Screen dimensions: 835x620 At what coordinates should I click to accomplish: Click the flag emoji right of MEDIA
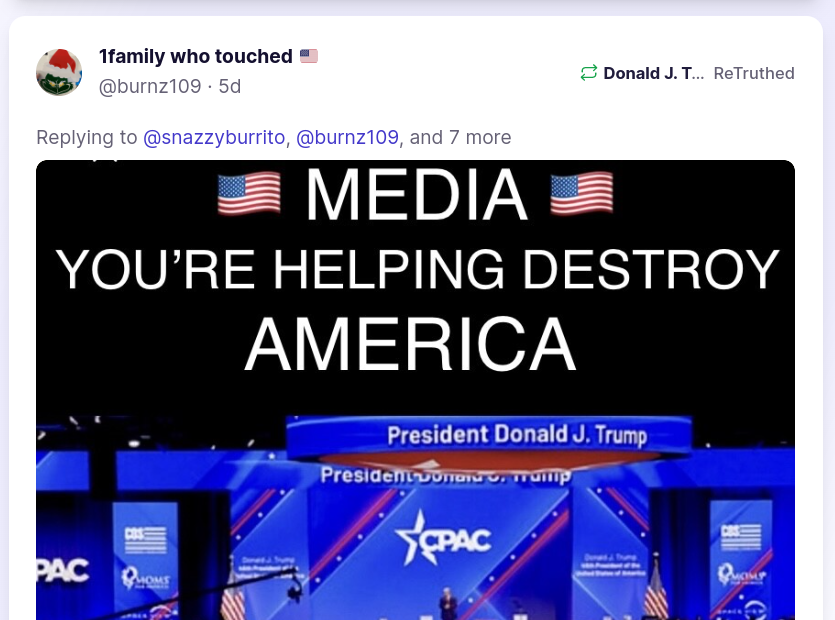pyautogui.click(x=582, y=193)
